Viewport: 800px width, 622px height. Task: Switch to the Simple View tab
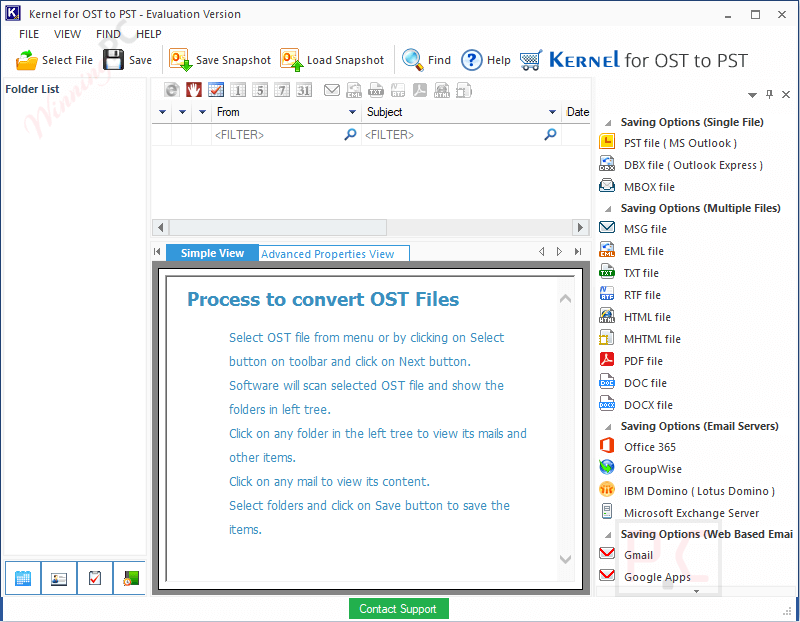click(x=212, y=253)
